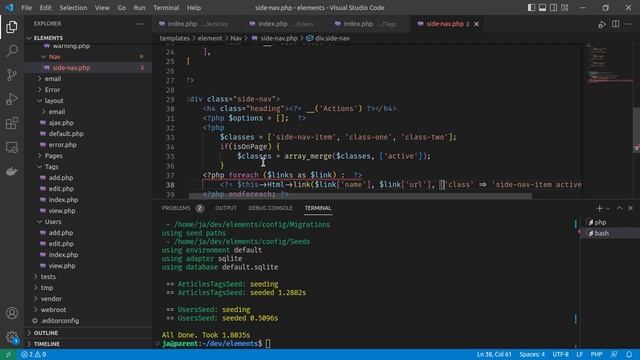640x360 pixels.
Task: Select the php terminal instance
Action: coord(610,222)
